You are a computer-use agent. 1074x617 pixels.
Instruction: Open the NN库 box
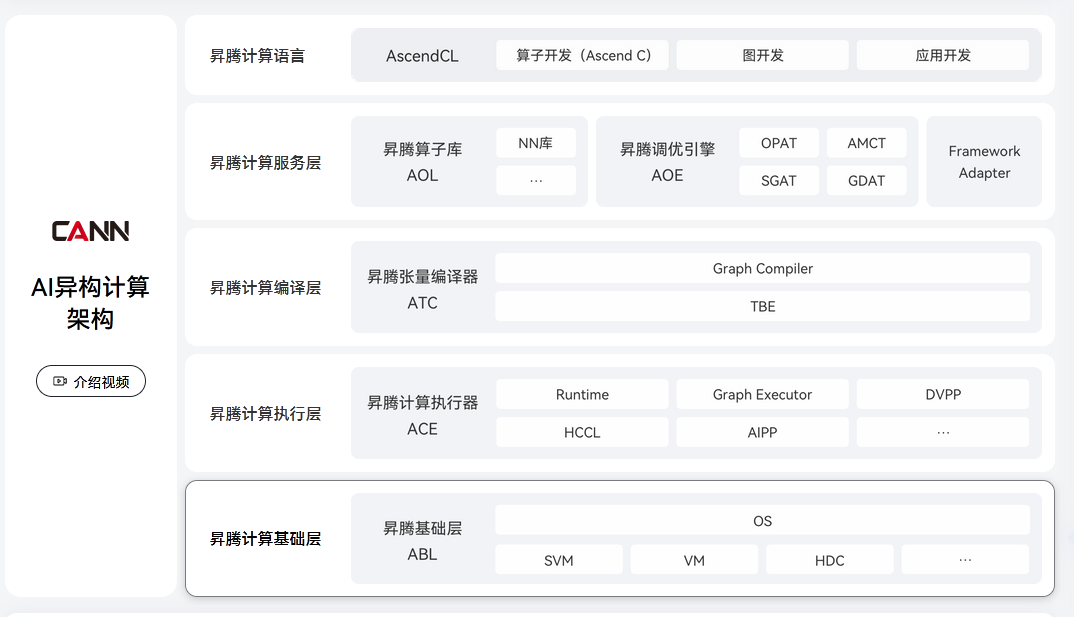536,143
